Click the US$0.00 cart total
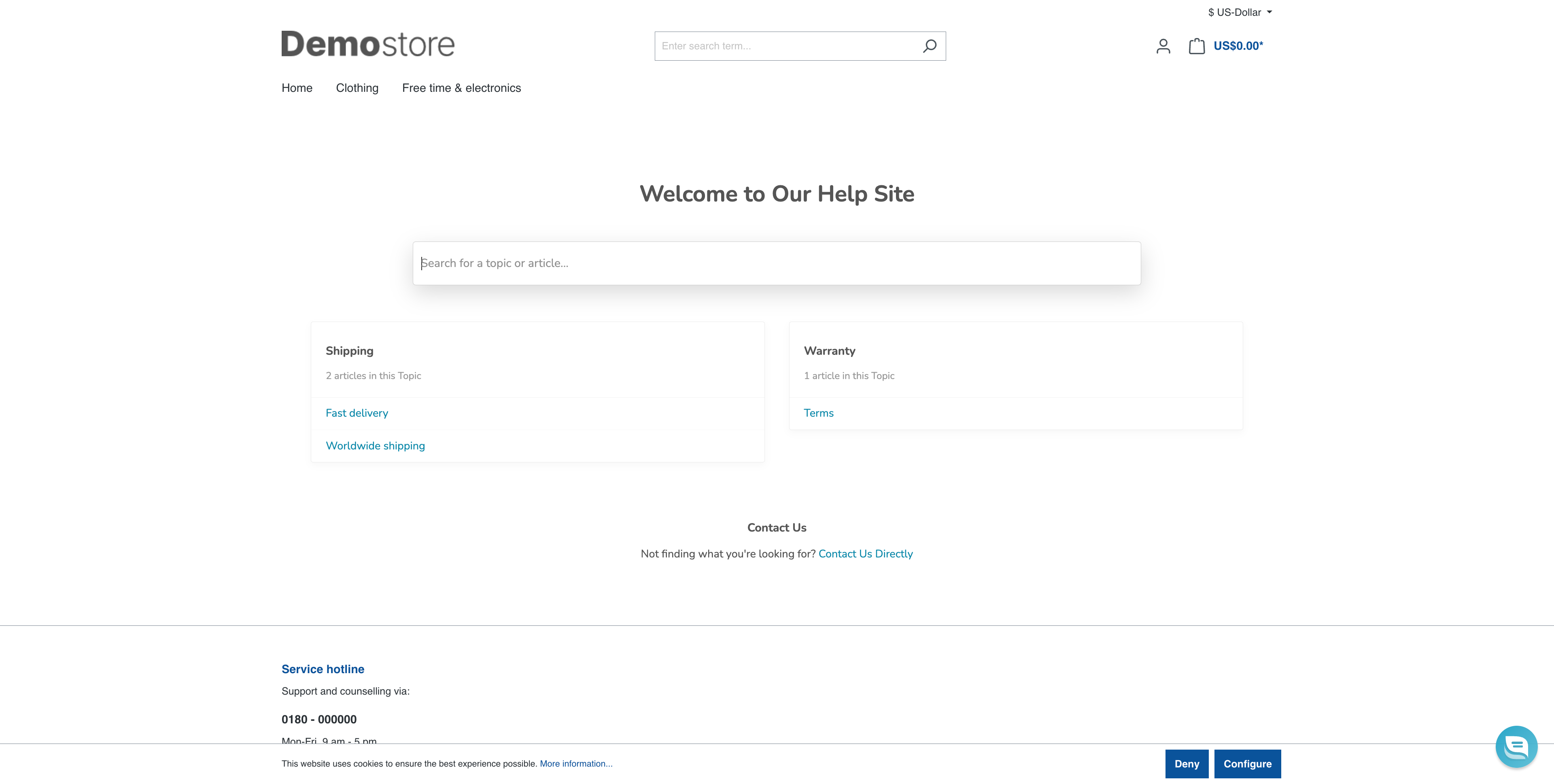 click(x=1238, y=46)
